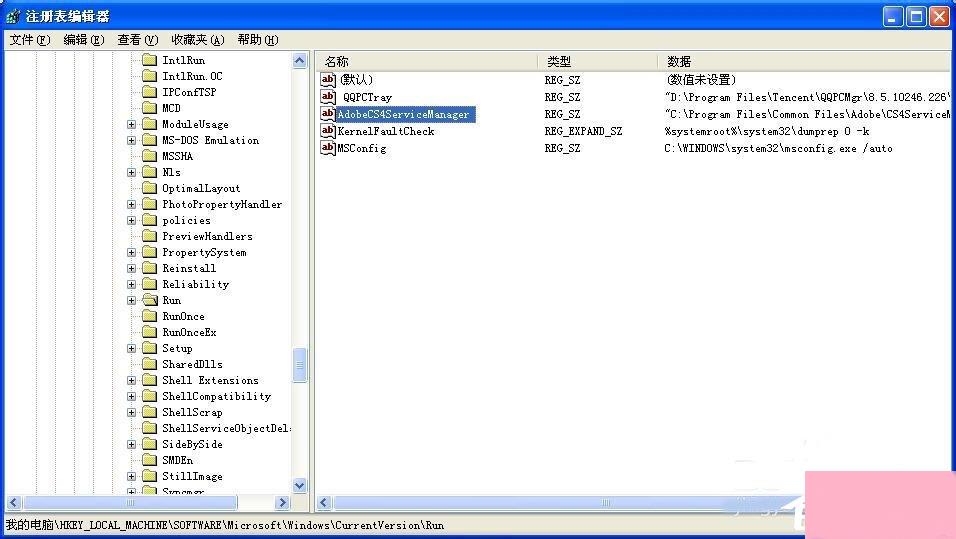Click the open Run folder icon
The image size is (956, 539).
149,300
